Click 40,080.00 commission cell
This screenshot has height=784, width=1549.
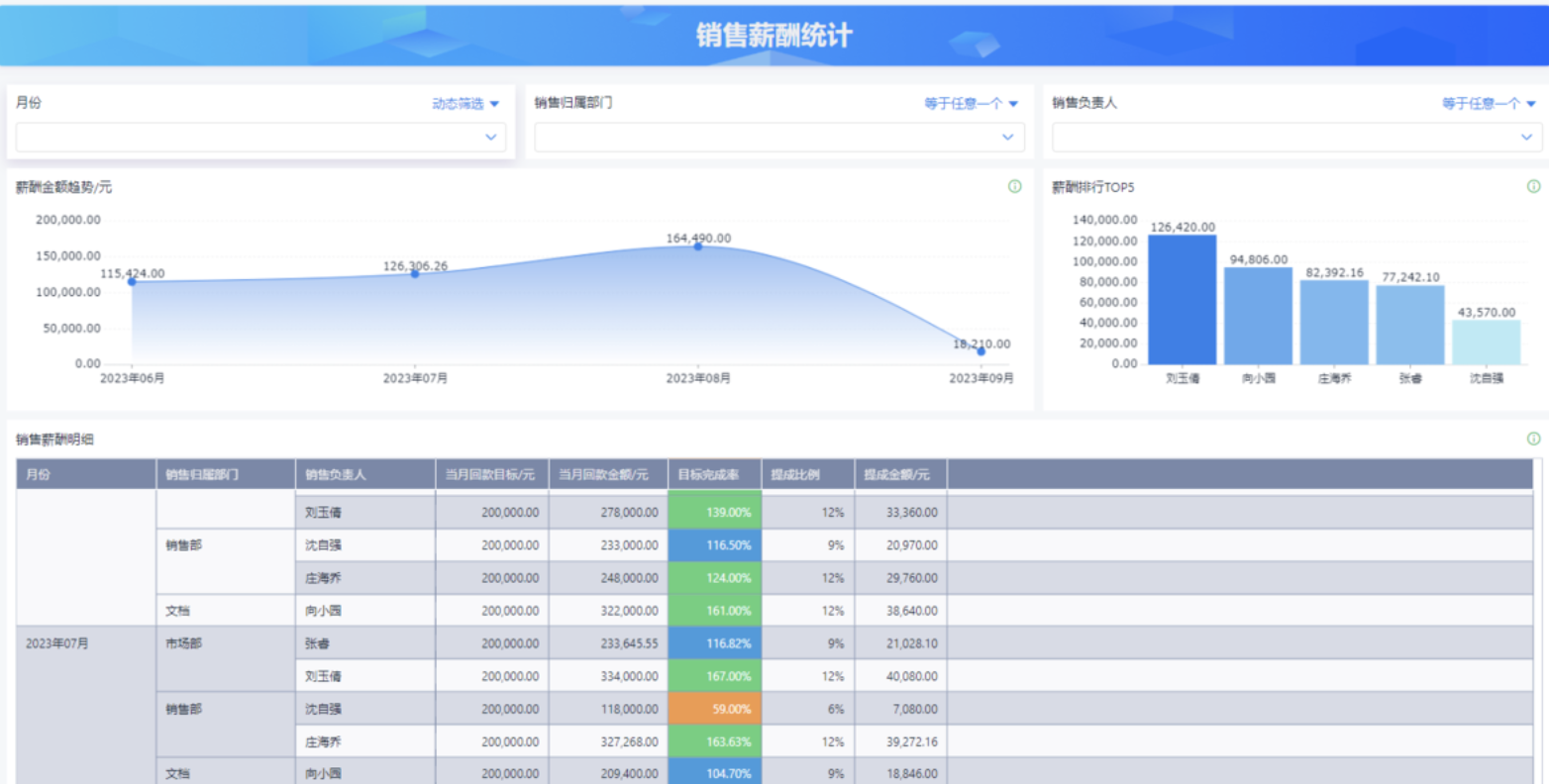900,676
